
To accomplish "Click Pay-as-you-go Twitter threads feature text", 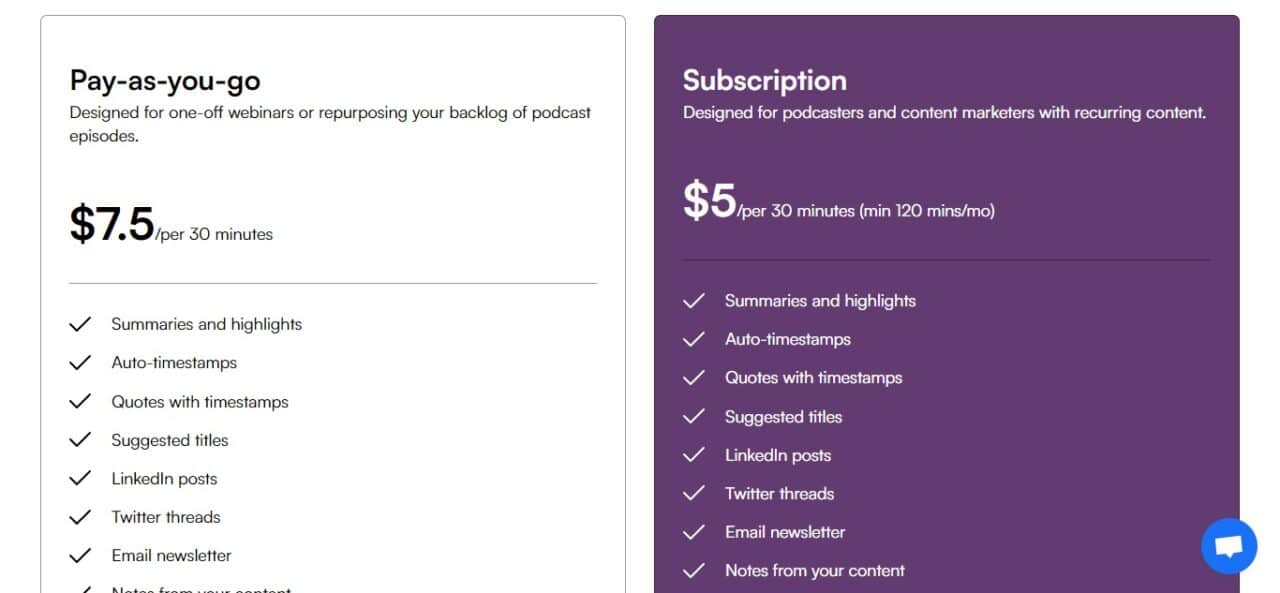I will 166,517.
